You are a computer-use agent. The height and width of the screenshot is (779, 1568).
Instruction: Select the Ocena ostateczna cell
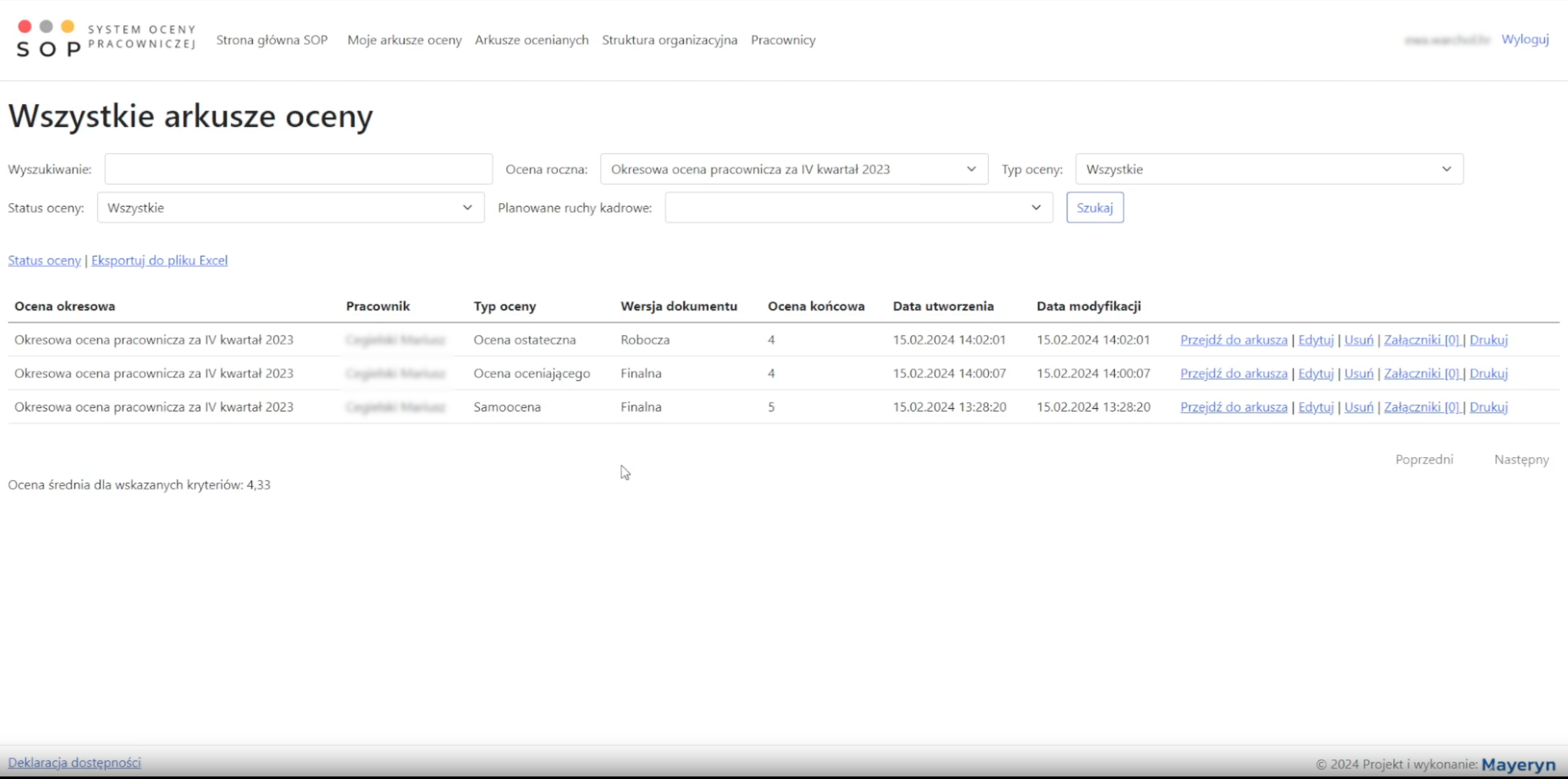click(525, 340)
